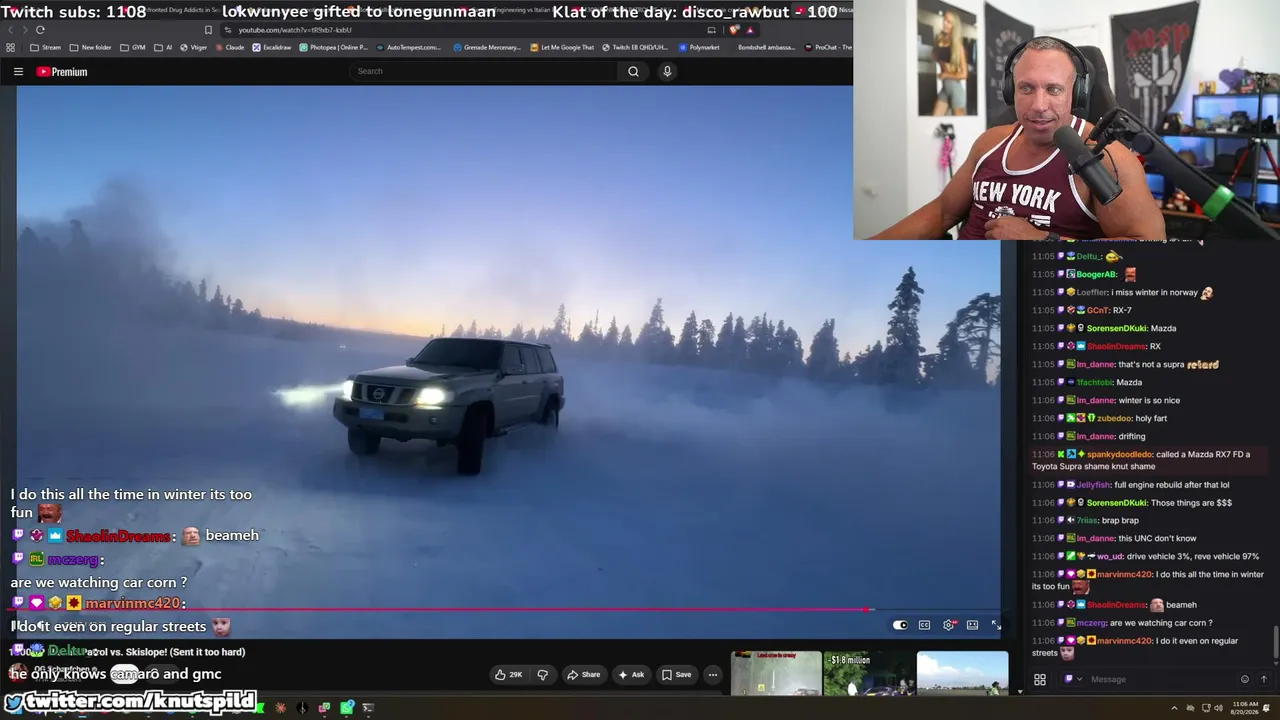Open video player settings gear
The width and height of the screenshot is (1280, 720).
(x=948, y=625)
